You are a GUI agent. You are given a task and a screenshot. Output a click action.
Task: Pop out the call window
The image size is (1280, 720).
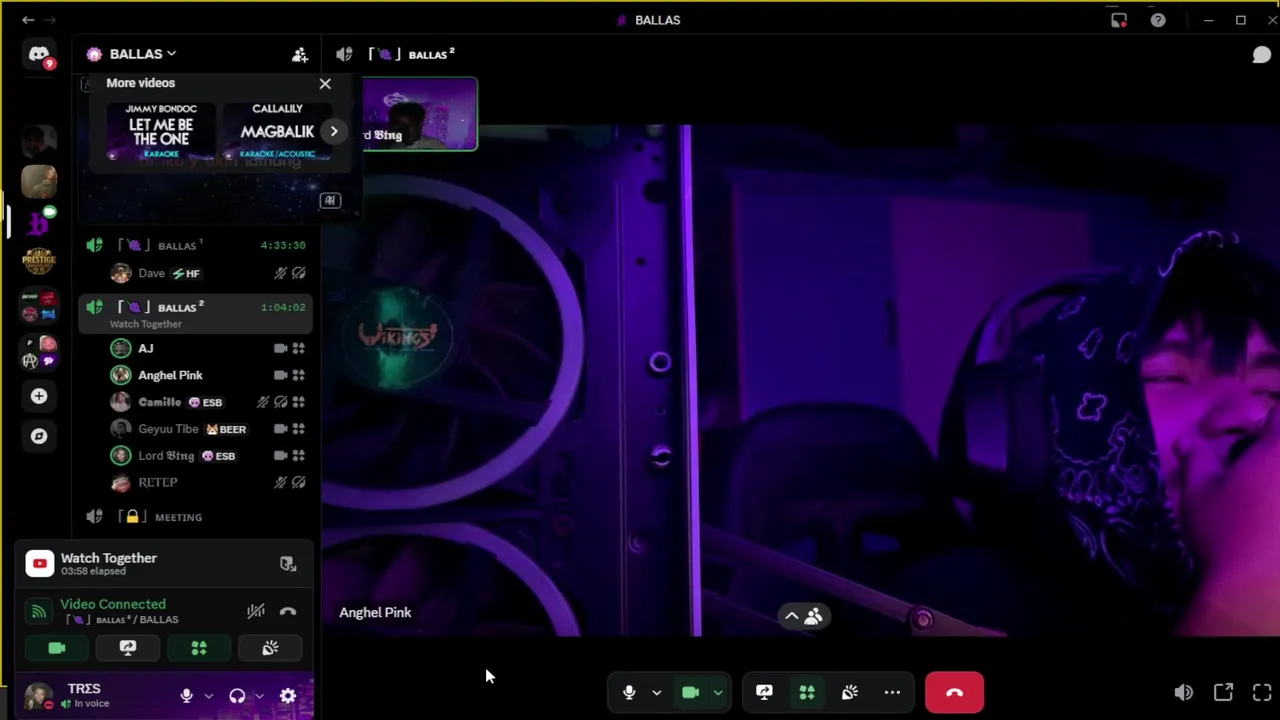[x=1223, y=692]
